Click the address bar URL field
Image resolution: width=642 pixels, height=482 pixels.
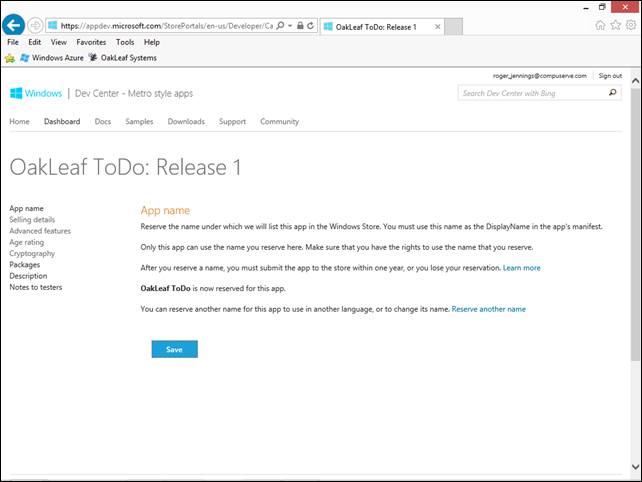167,26
